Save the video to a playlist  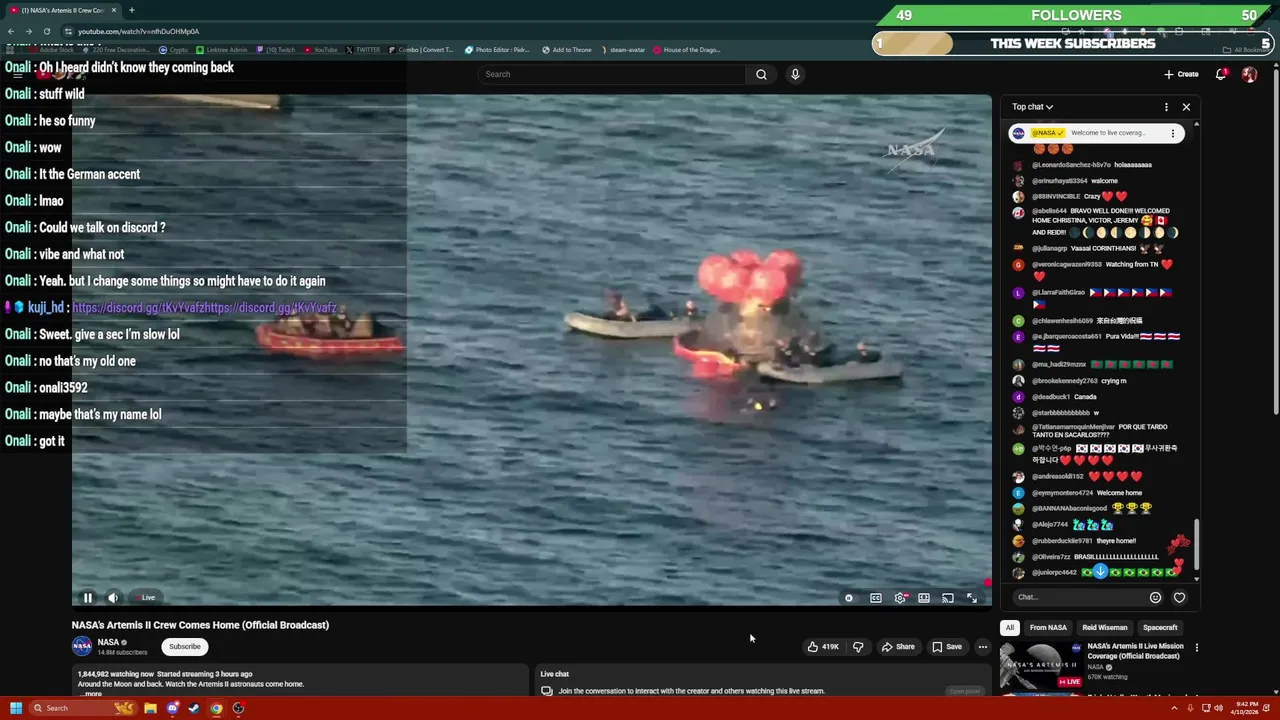tap(947, 647)
